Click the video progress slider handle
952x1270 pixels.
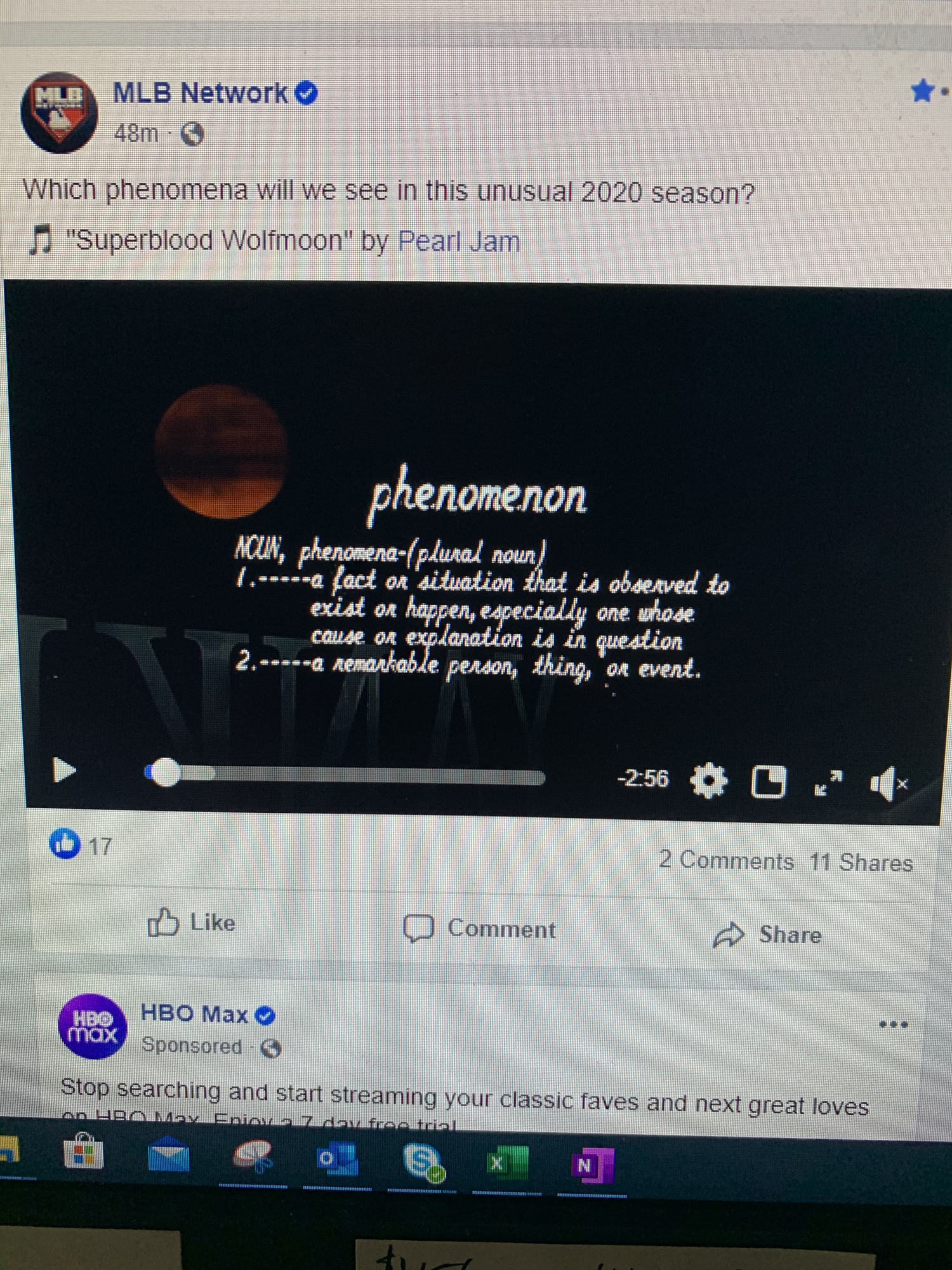165,773
